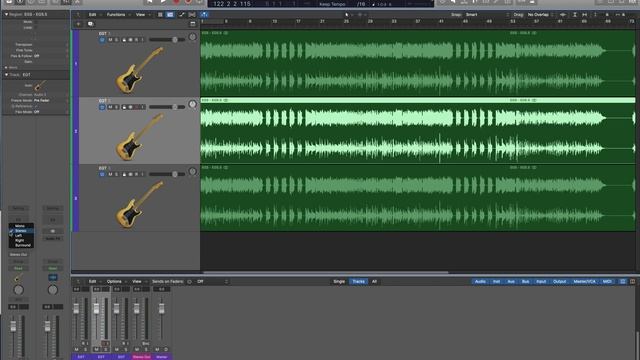This screenshot has height=360, width=640.
Task: Open the Tracks area Functions menu
Action: [116, 15]
